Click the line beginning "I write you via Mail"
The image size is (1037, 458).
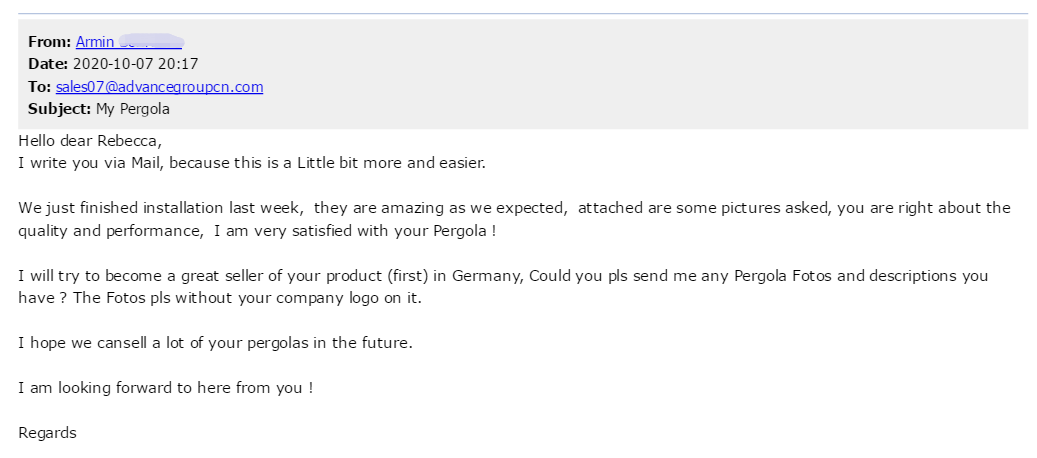coord(252,163)
